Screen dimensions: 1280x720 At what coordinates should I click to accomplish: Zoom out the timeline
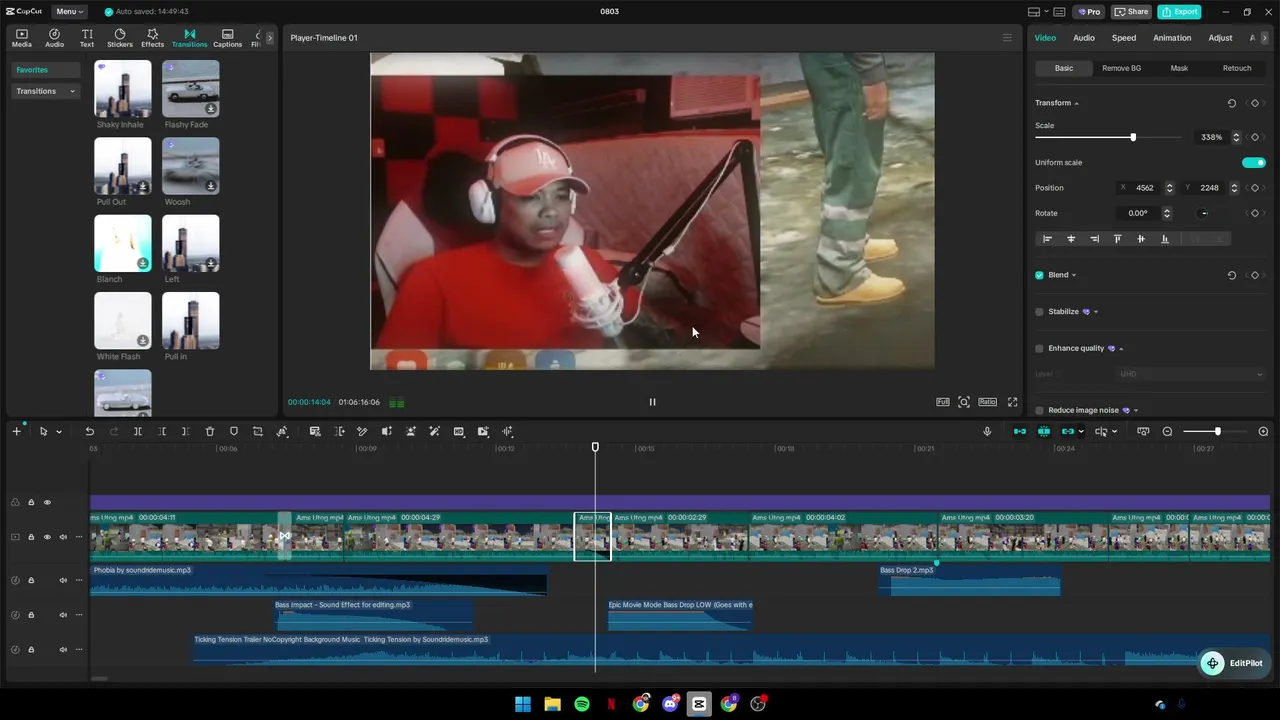[1167, 431]
